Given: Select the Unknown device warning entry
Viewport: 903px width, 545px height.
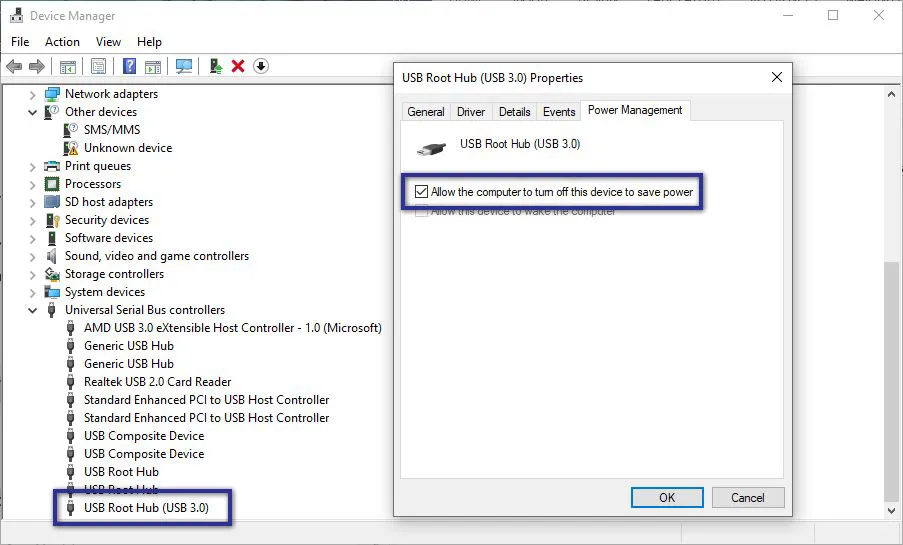Looking at the screenshot, I should tap(127, 148).
